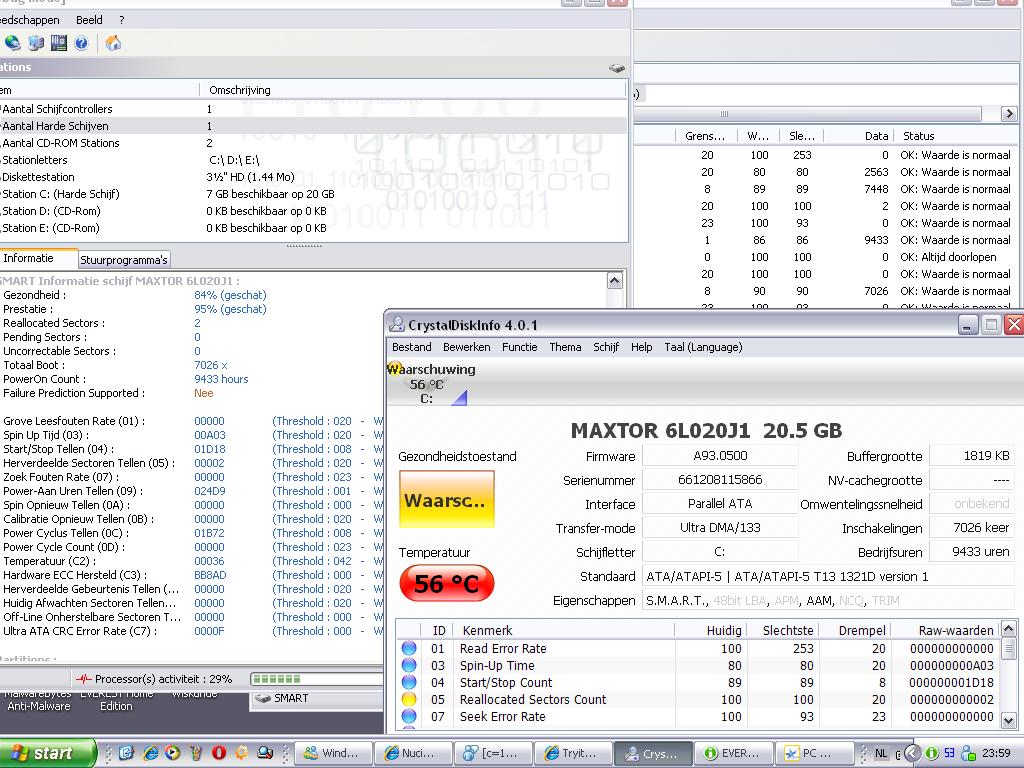
Task: Click the processor activity pulse icon
Action: (84, 679)
